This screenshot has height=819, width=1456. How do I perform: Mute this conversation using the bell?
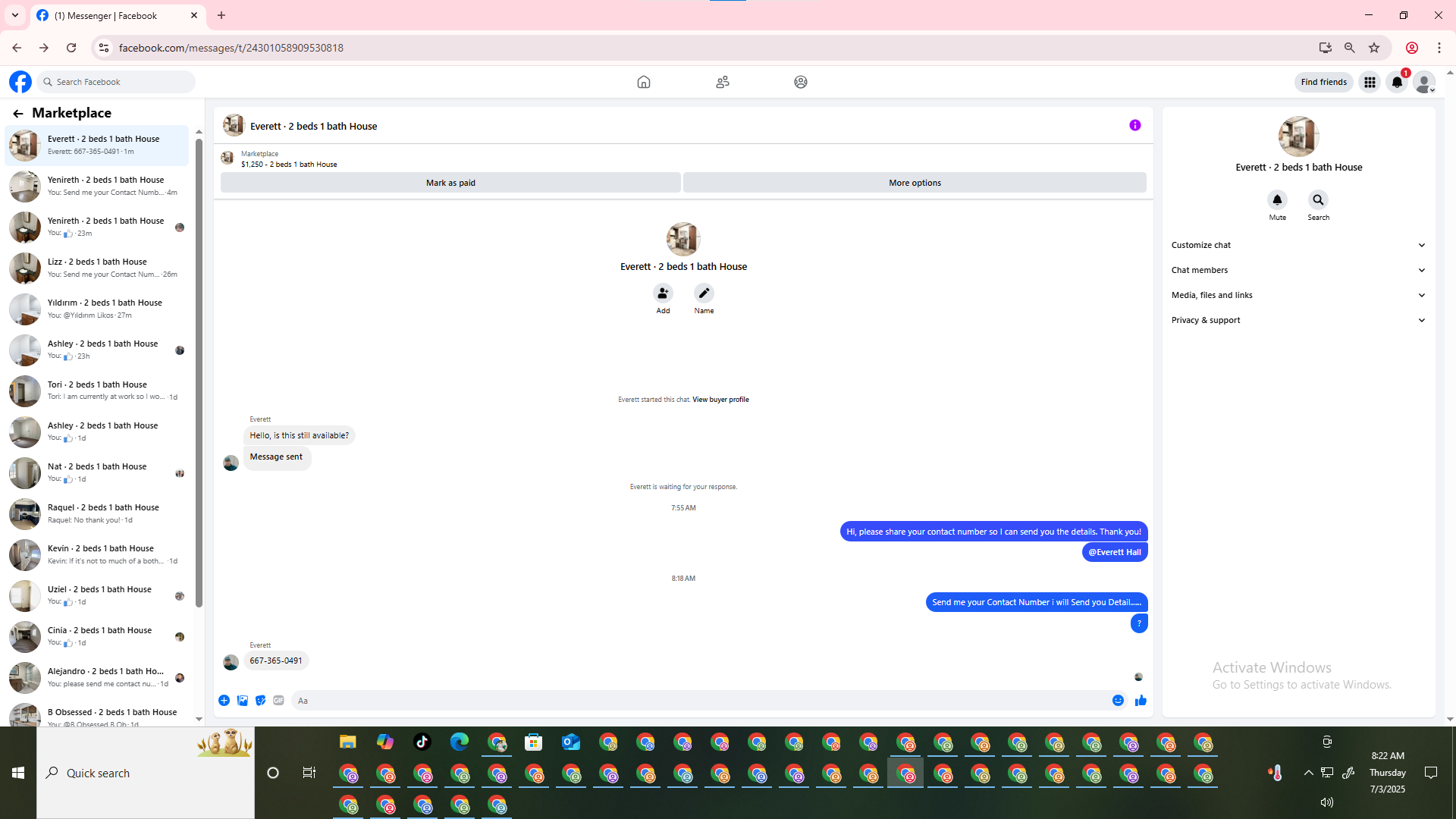pyautogui.click(x=1277, y=200)
